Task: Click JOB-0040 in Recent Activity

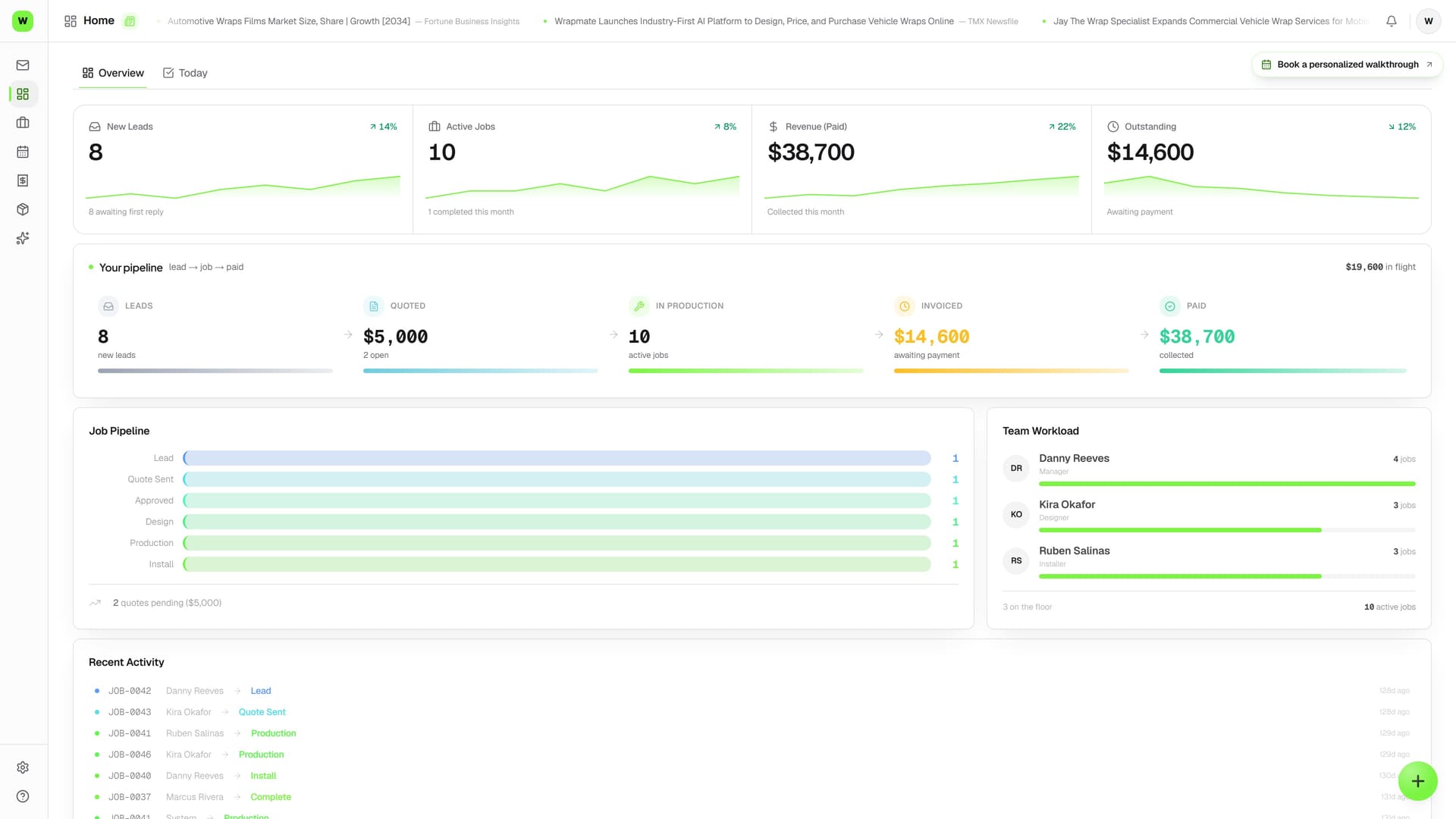Action: 130,776
